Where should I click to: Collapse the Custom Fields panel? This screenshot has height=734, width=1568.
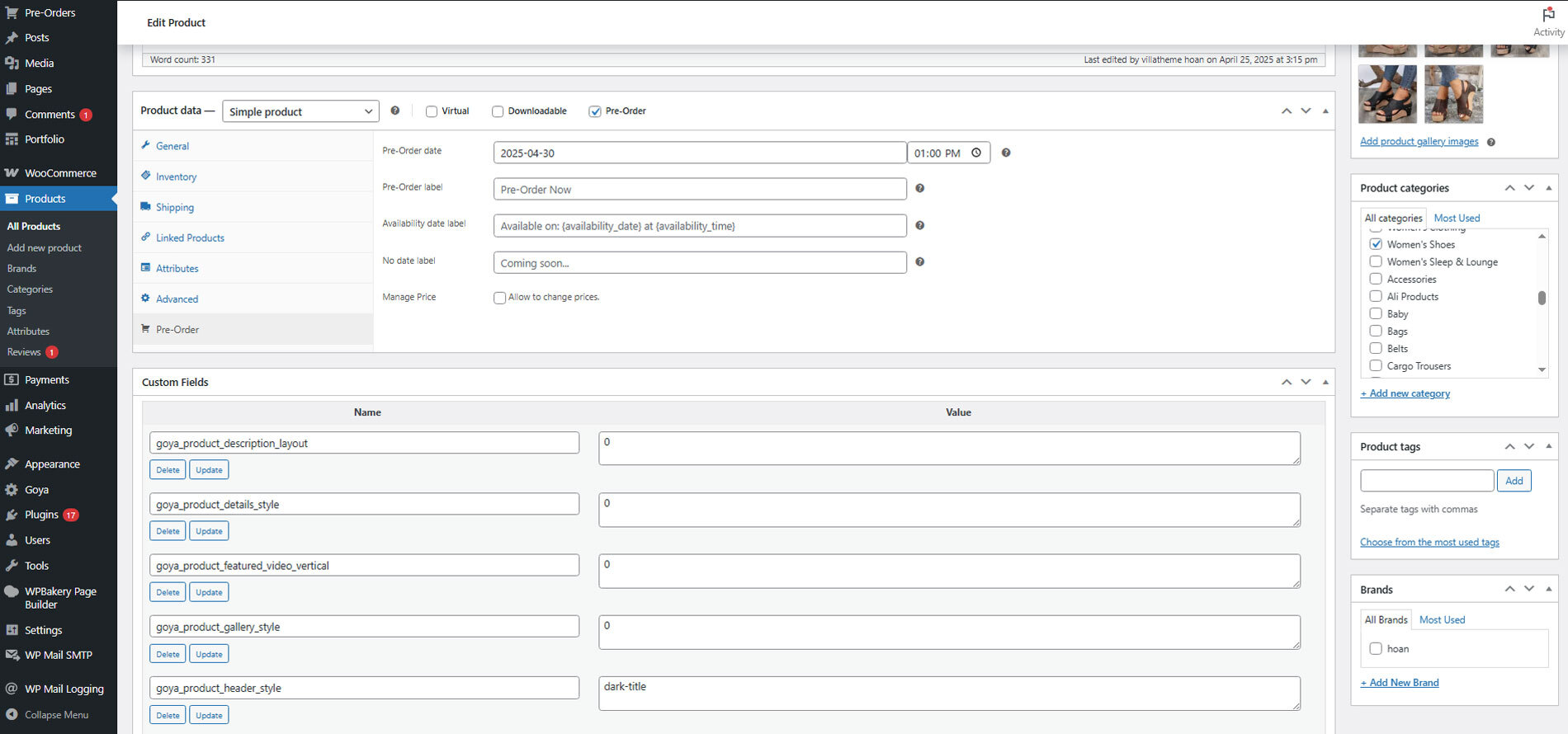click(x=1325, y=382)
